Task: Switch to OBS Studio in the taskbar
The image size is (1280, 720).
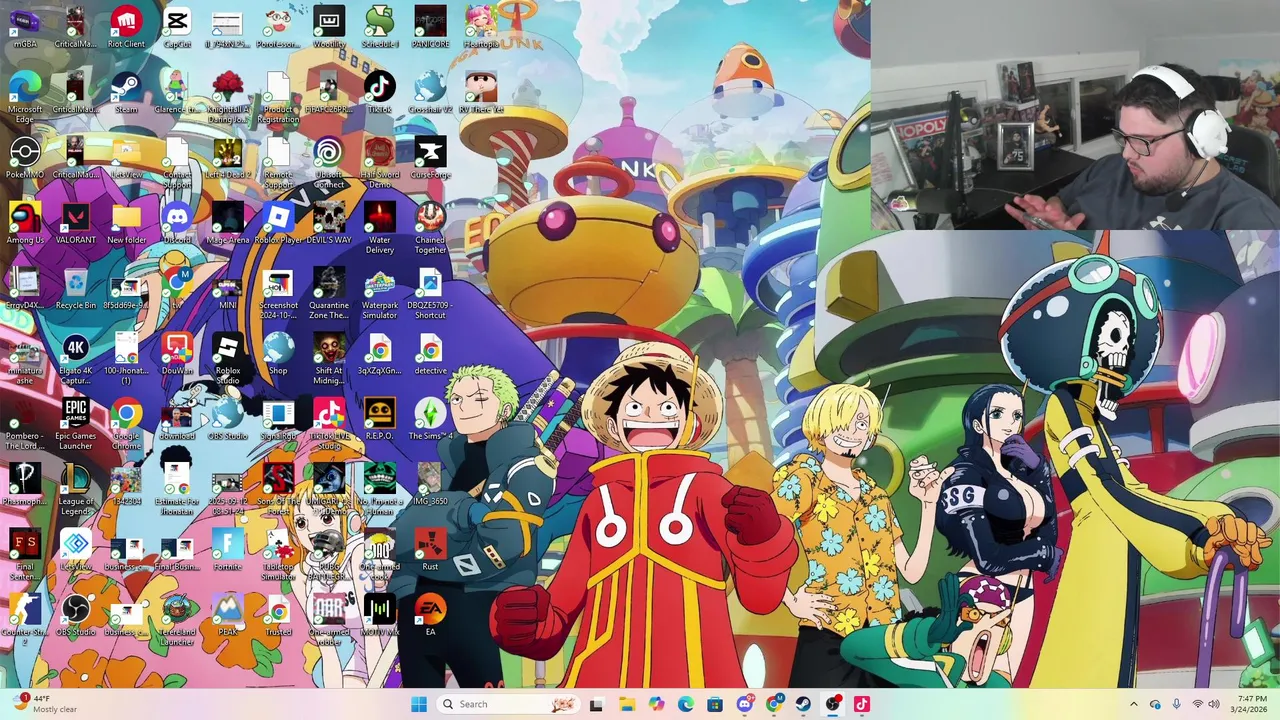Action: [x=832, y=704]
